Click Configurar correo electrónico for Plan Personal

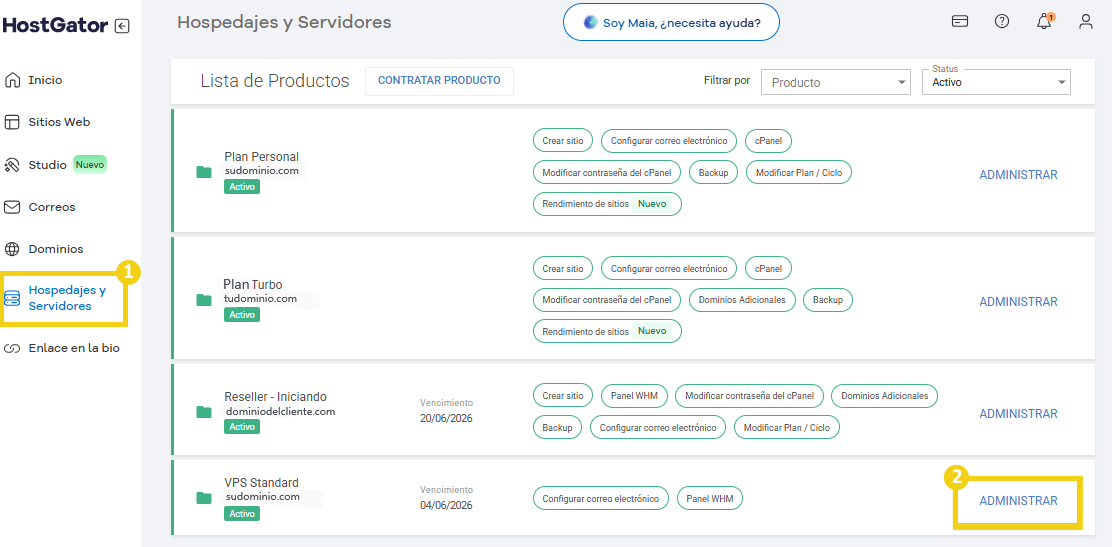coord(669,141)
